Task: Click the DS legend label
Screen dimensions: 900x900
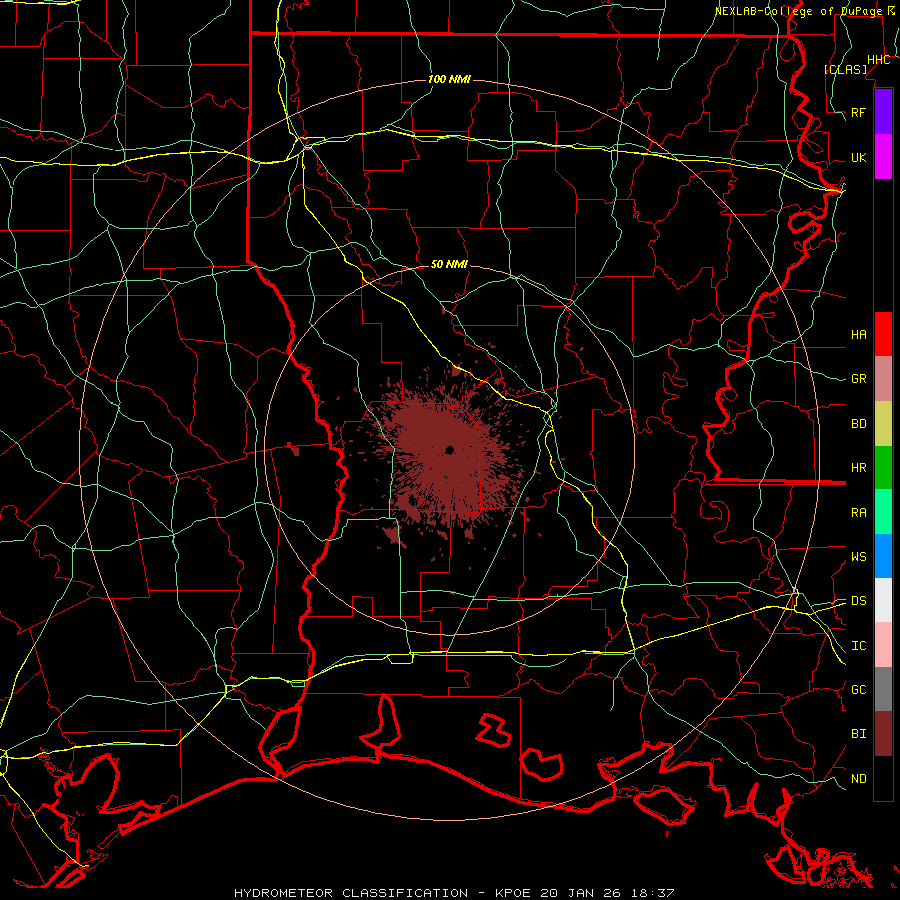Action: (x=858, y=601)
